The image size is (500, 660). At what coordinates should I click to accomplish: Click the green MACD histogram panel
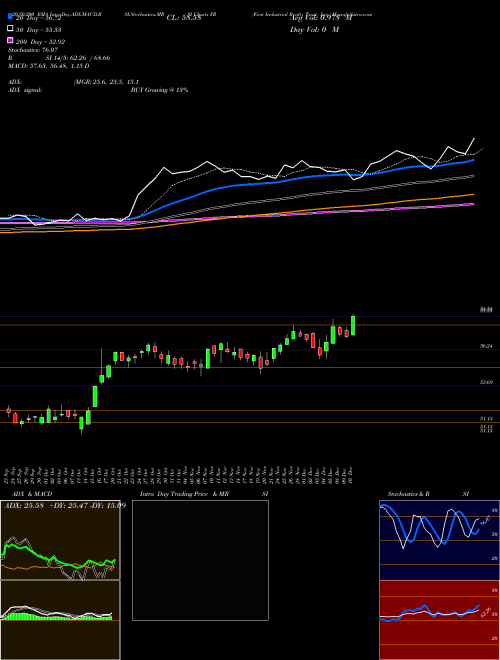pyautogui.click(x=60, y=620)
